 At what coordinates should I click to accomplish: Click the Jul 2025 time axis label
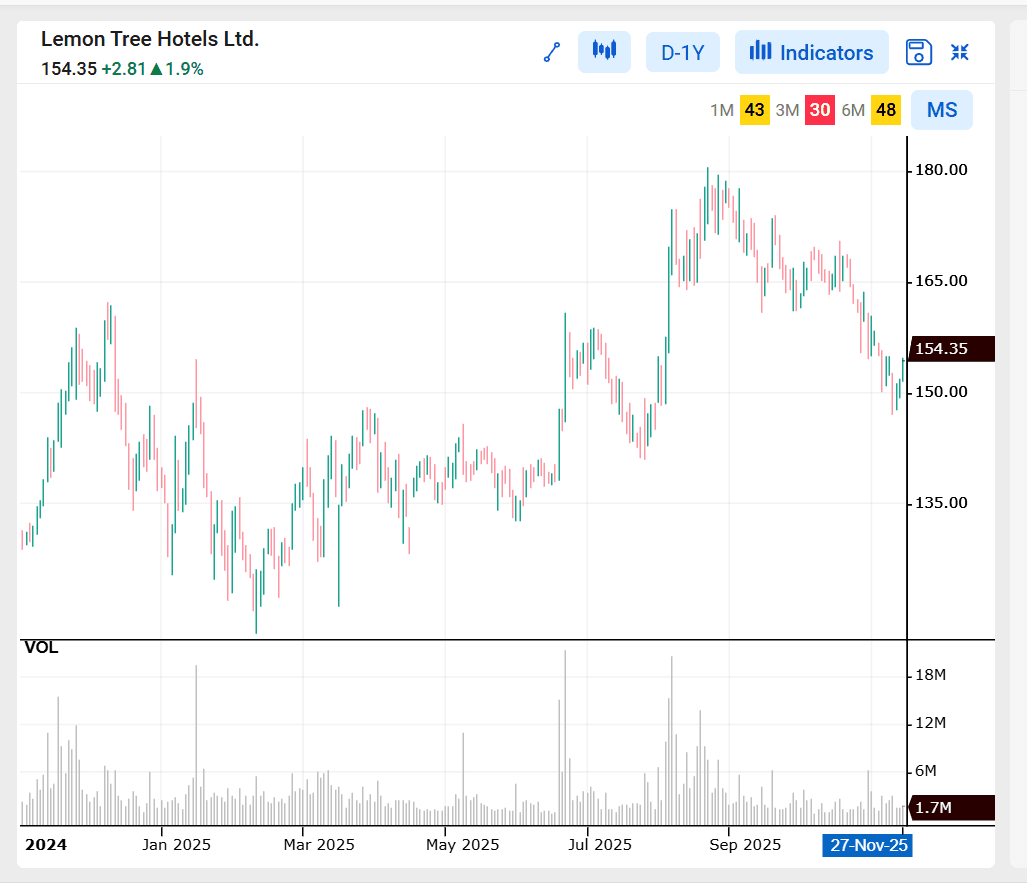pos(600,845)
